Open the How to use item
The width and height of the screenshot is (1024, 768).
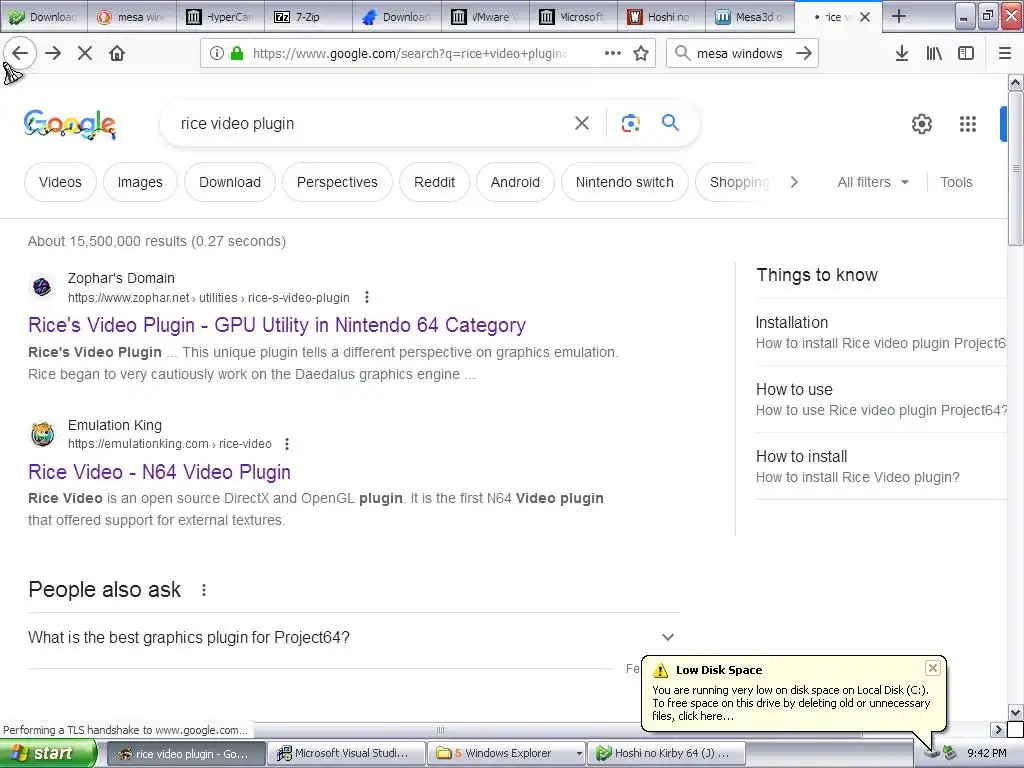tap(881, 399)
